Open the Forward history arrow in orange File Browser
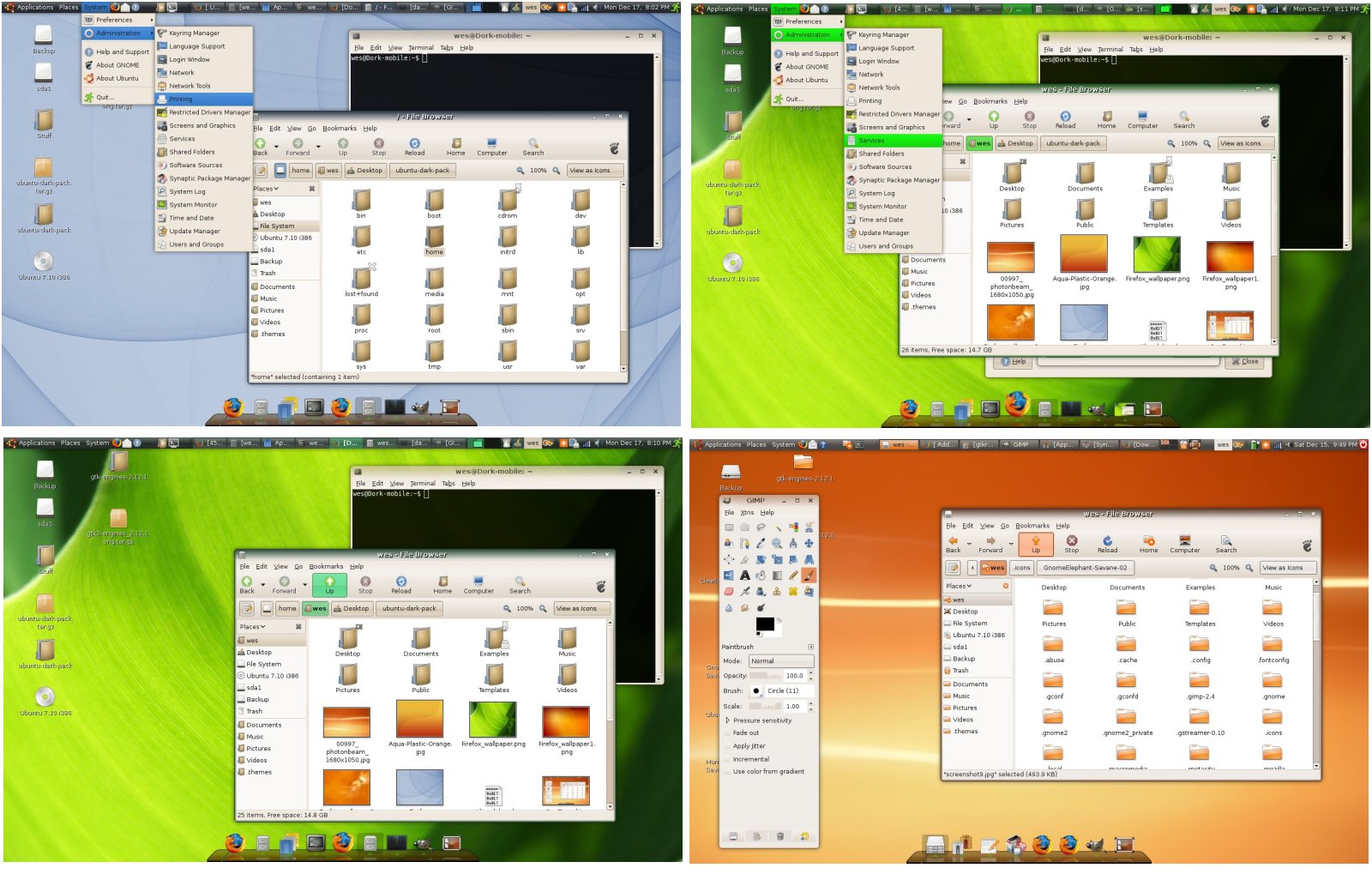 coord(1011,544)
